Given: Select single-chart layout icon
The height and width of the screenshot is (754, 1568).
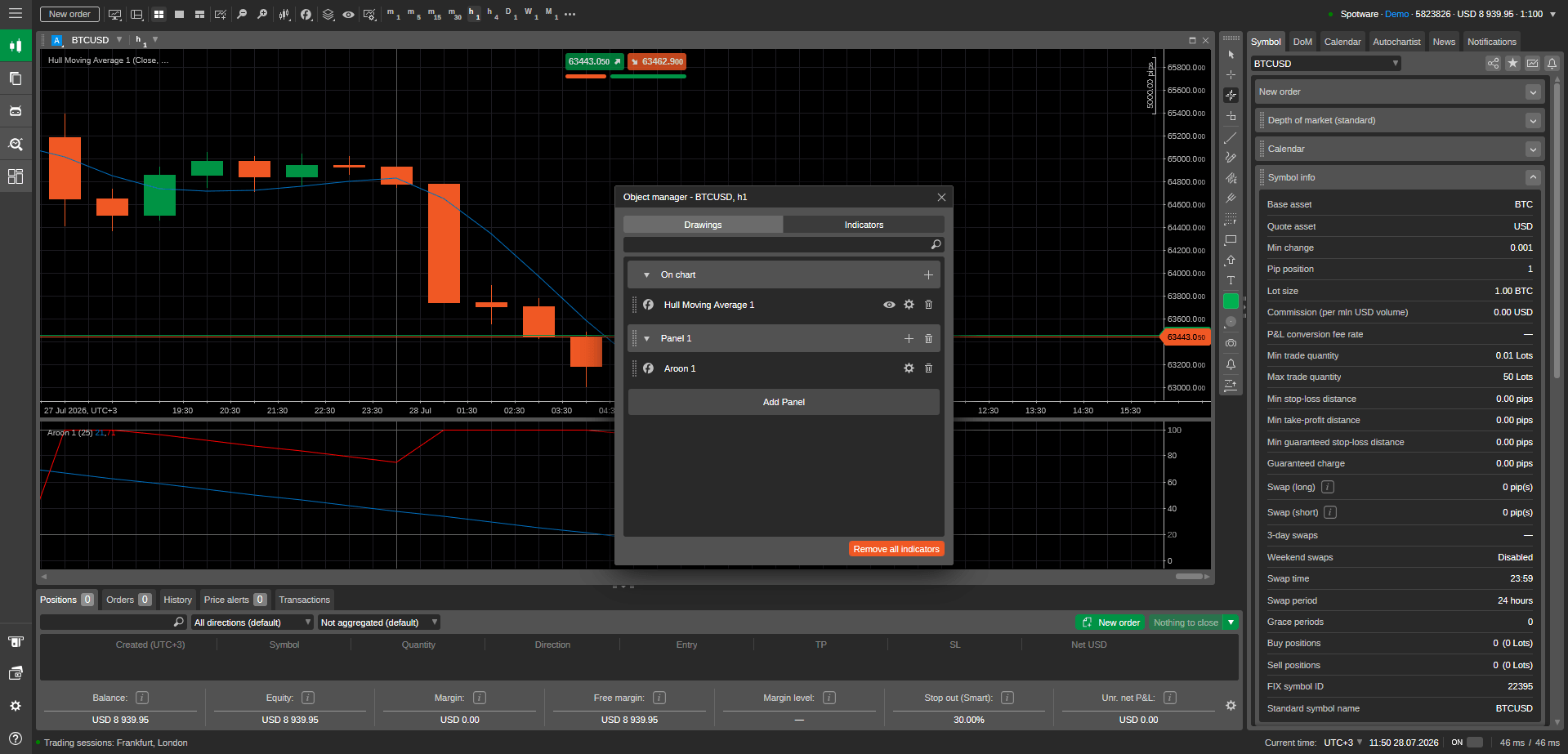Looking at the screenshot, I should coord(179,14).
